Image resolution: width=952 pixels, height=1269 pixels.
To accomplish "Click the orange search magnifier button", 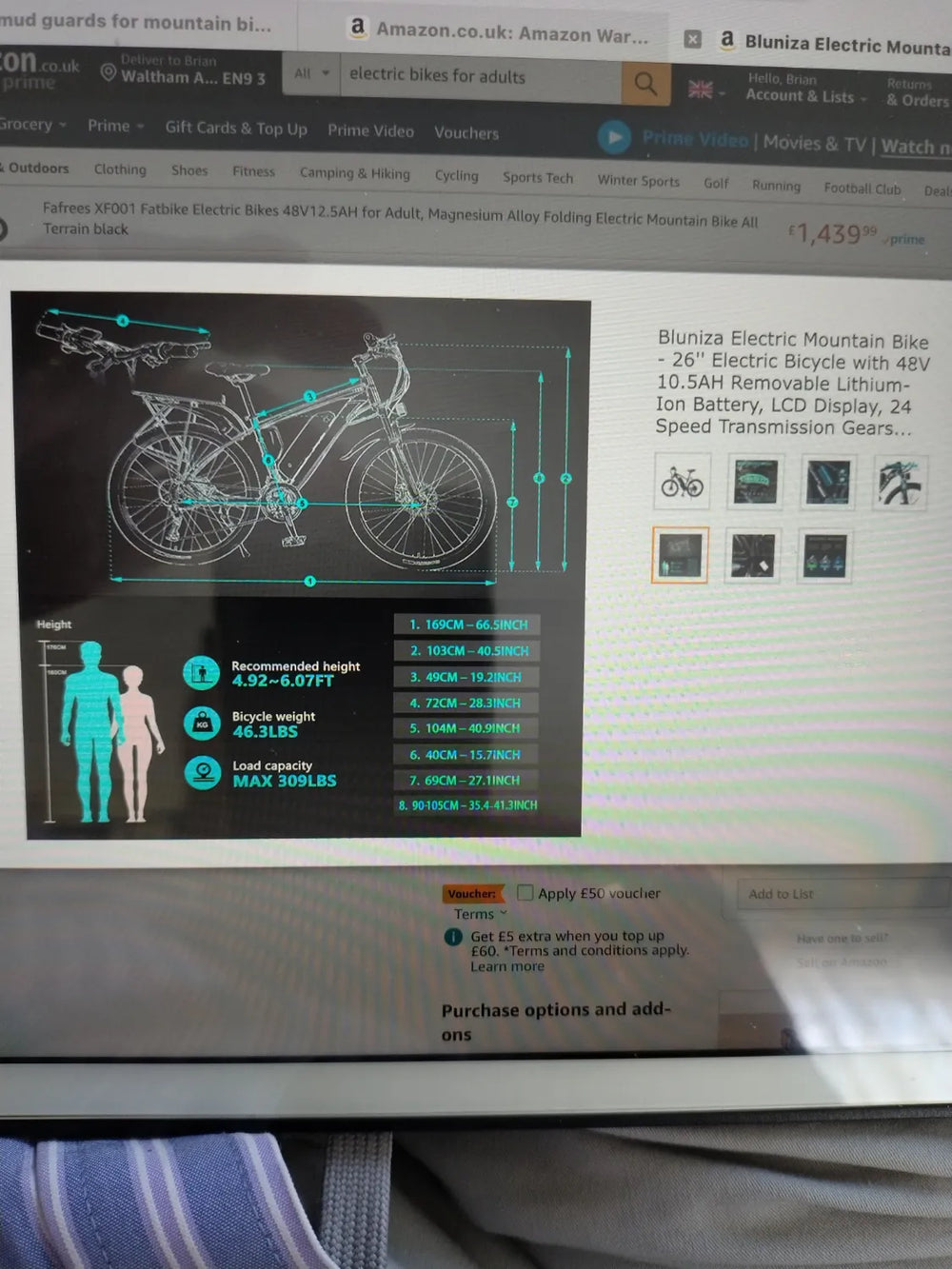I will click(645, 83).
